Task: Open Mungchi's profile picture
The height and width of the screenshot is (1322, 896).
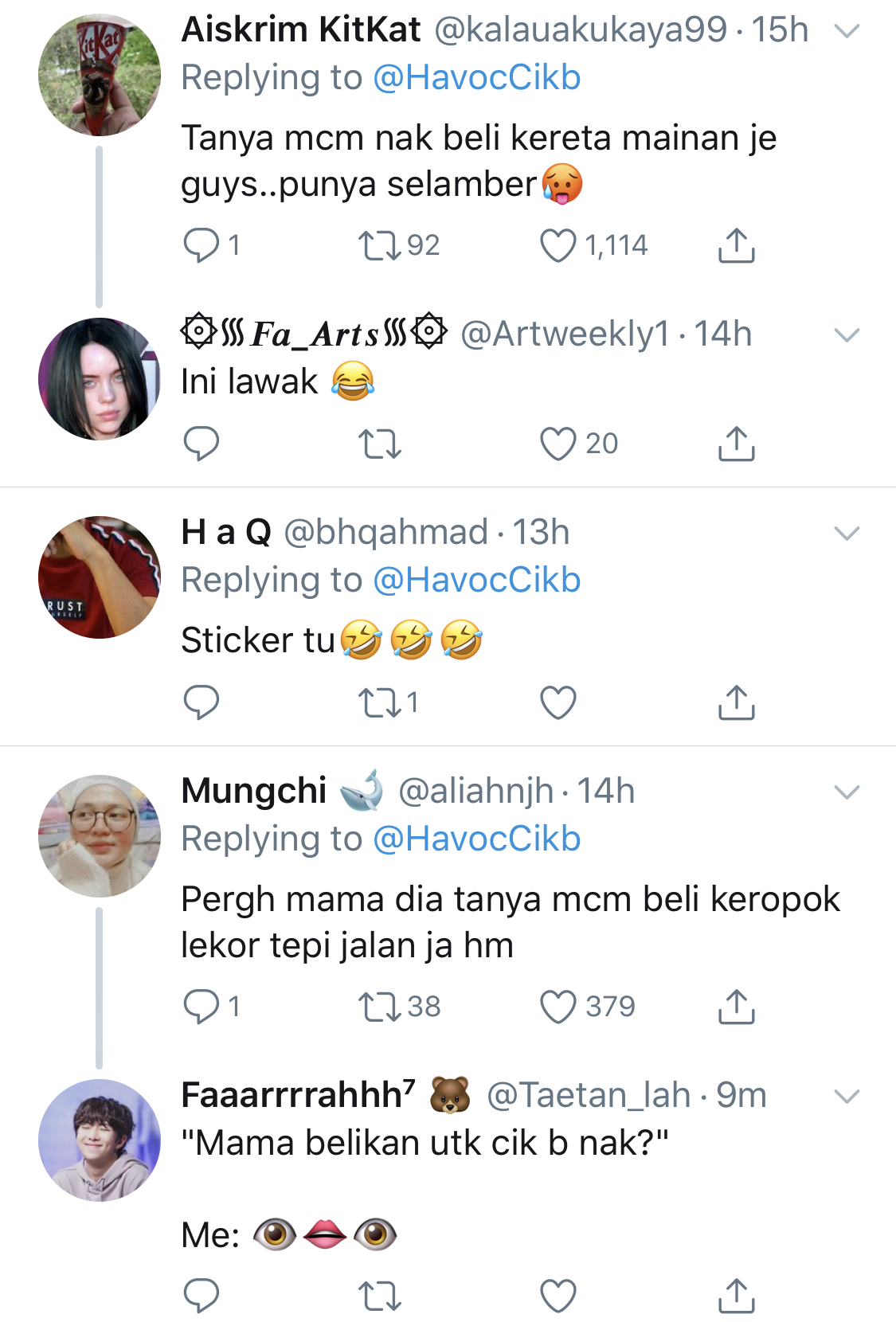Action: (100, 836)
